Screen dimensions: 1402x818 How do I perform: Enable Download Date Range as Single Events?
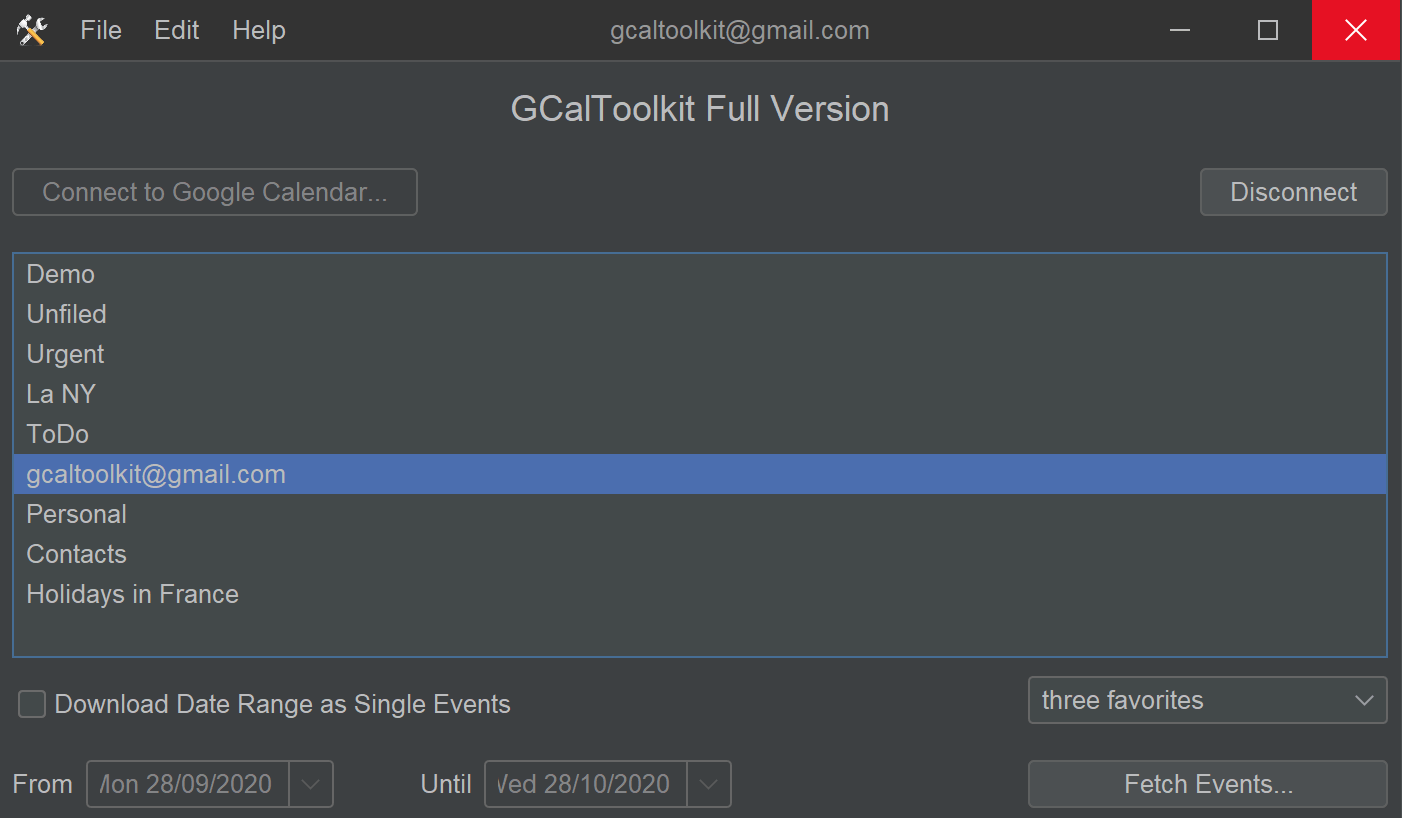[x=32, y=704]
